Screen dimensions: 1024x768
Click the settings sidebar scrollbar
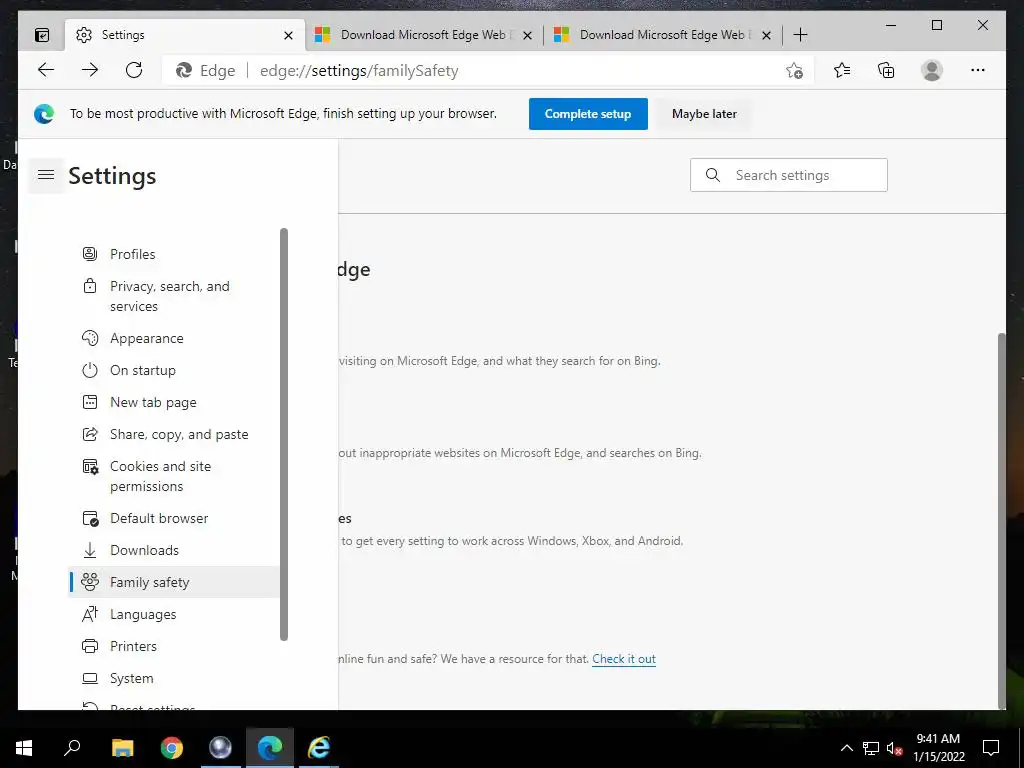(283, 434)
